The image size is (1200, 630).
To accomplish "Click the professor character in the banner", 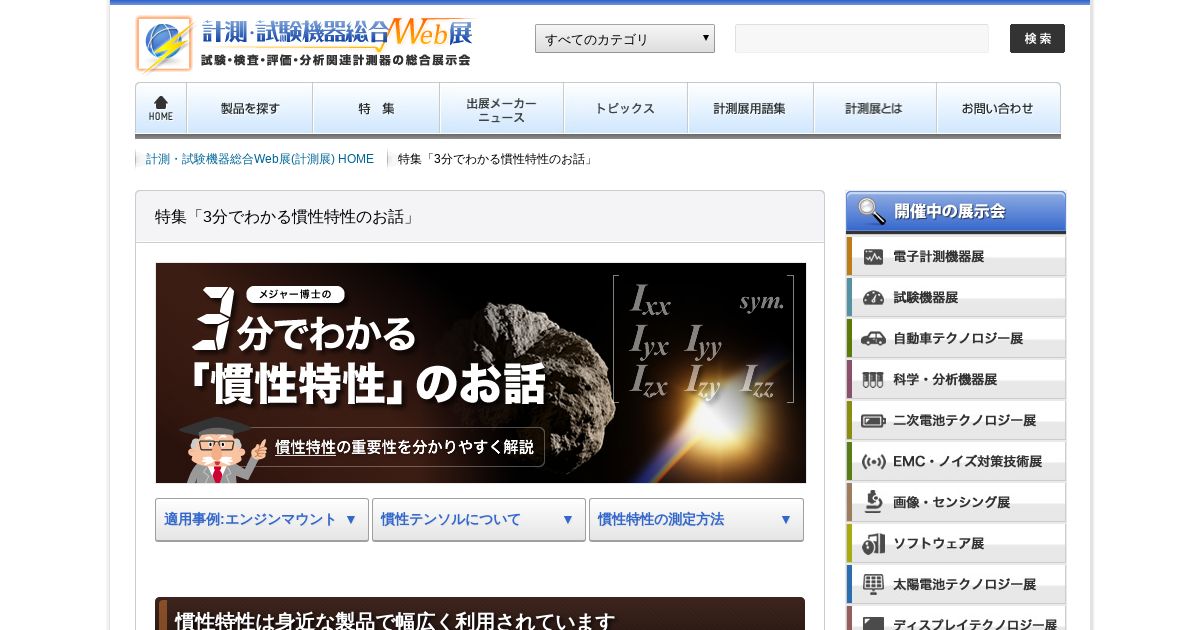I will pyautogui.click(x=222, y=450).
